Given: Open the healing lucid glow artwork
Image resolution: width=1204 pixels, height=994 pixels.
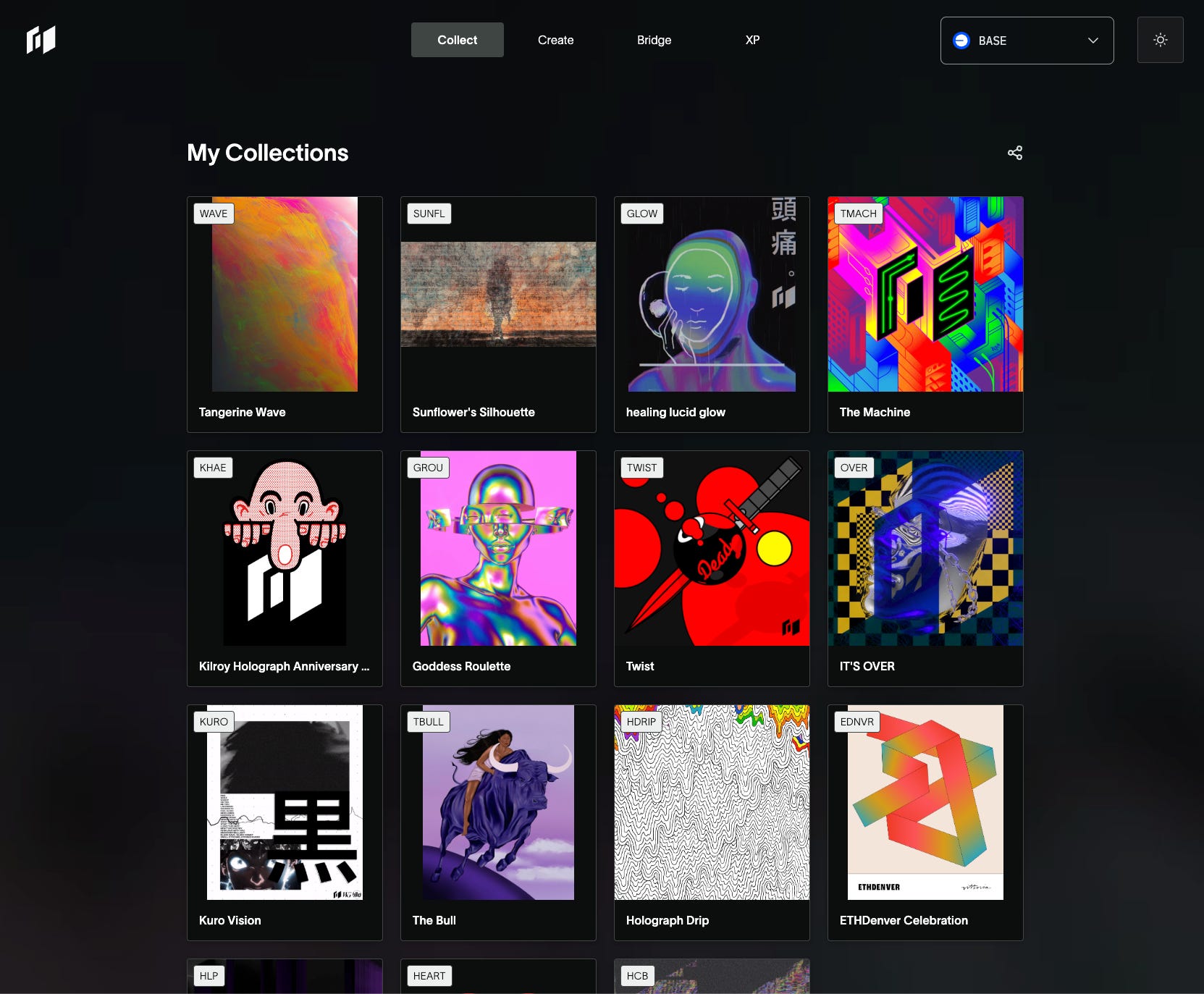Looking at the screenshot, I should click(x=712, y=294).
